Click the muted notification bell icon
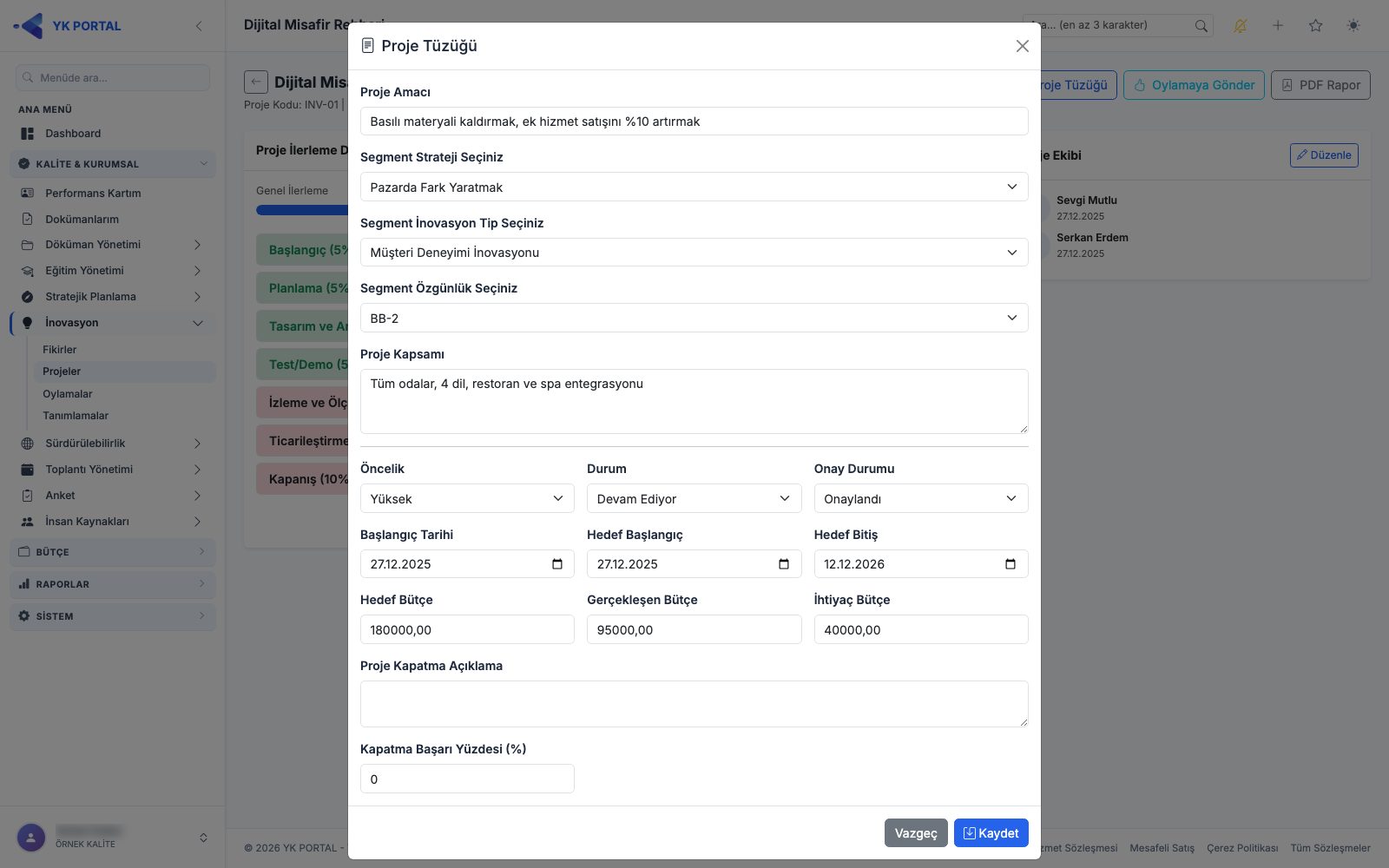Screen dimensions: 1389x868 coord(1240,26)
